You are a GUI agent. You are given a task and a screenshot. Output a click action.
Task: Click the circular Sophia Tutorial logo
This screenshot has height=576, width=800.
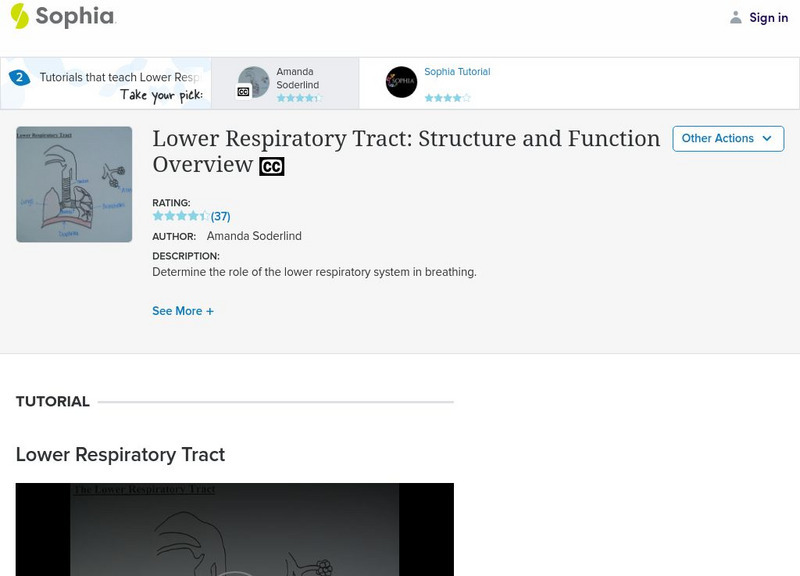coord(404,81)
